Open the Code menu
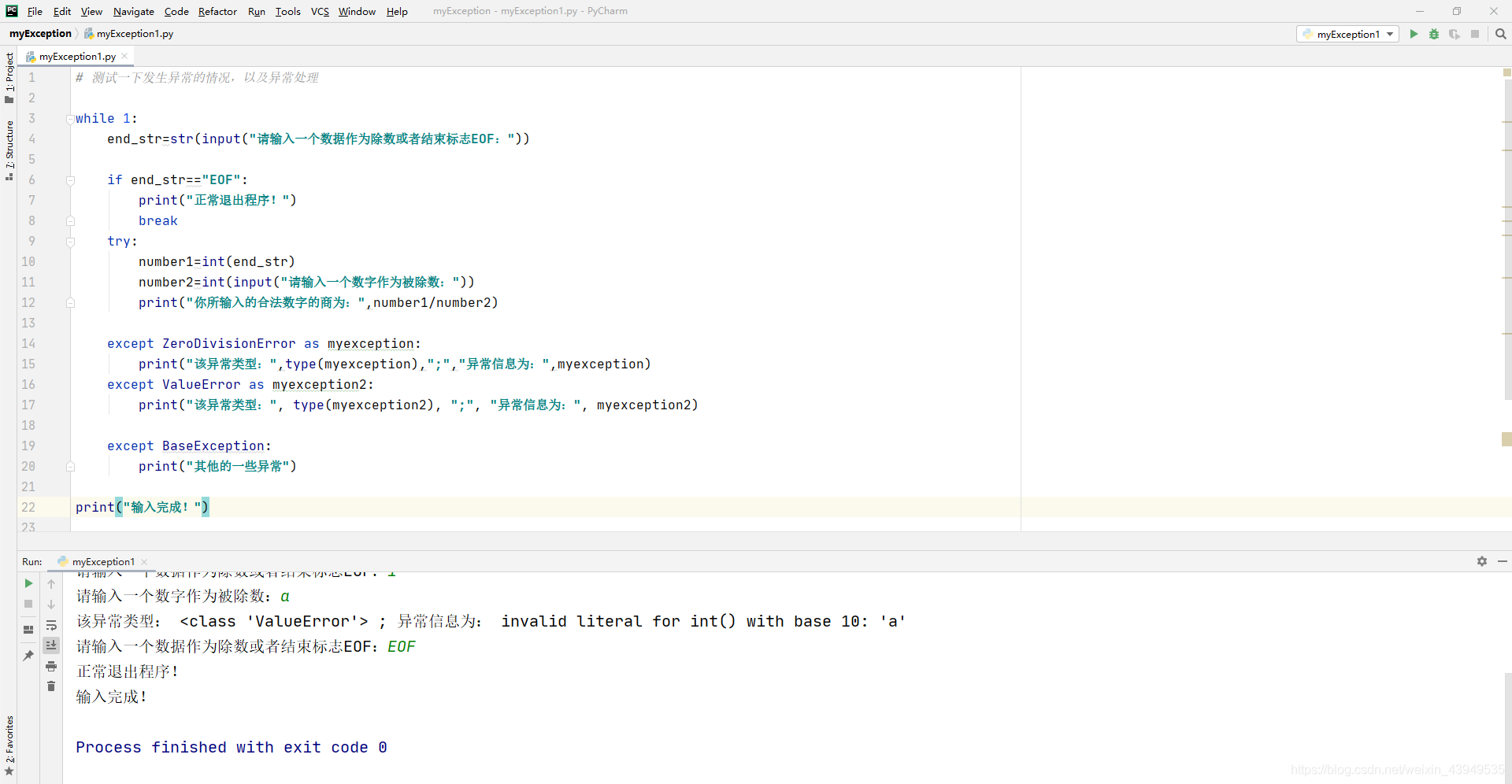The height and width of the screenshot is (784, 1512). coord(176,11)
